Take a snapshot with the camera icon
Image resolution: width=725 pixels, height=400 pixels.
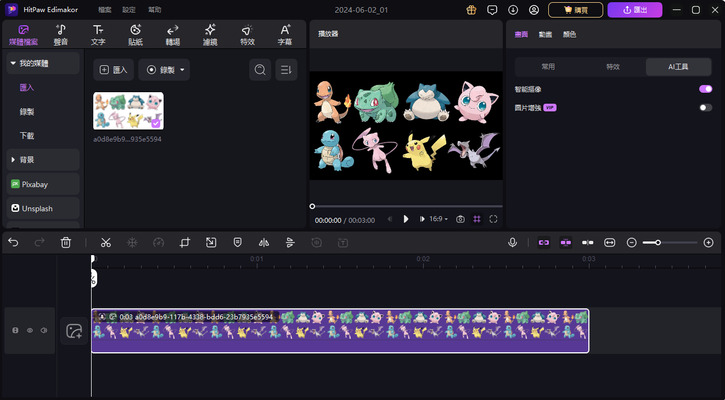[x=460, y=218]
